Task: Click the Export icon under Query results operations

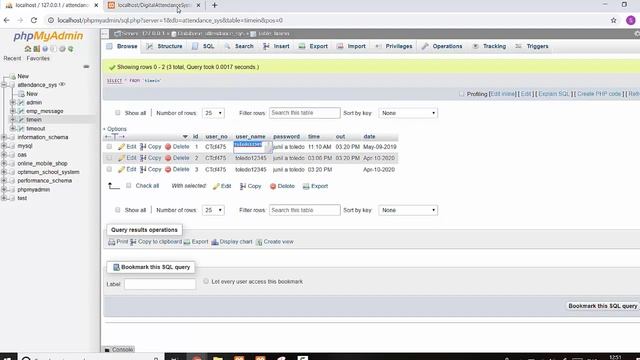Action: [187, 242]
